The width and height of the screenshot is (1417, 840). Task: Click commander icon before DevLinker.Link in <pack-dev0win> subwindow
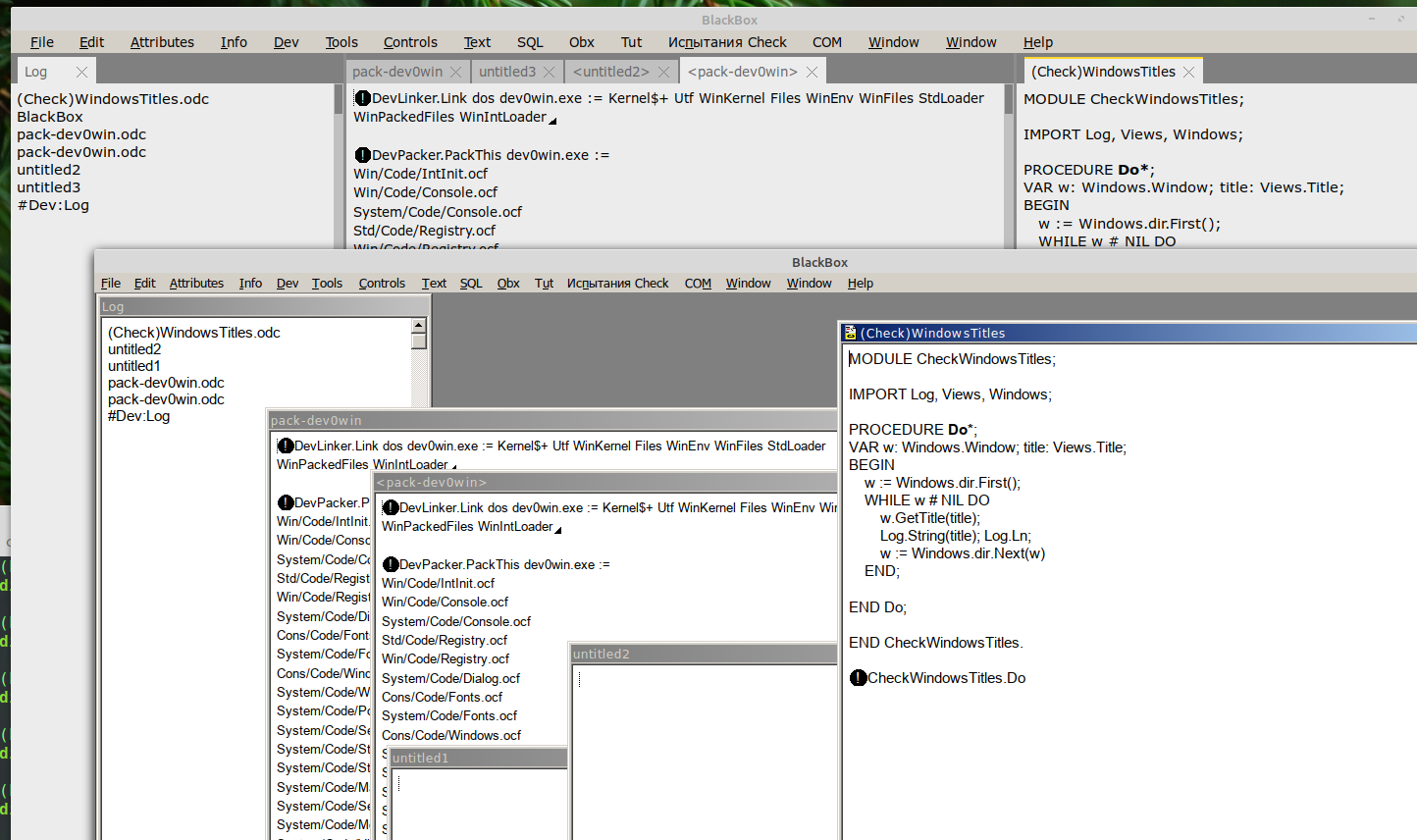coord(391,507)
